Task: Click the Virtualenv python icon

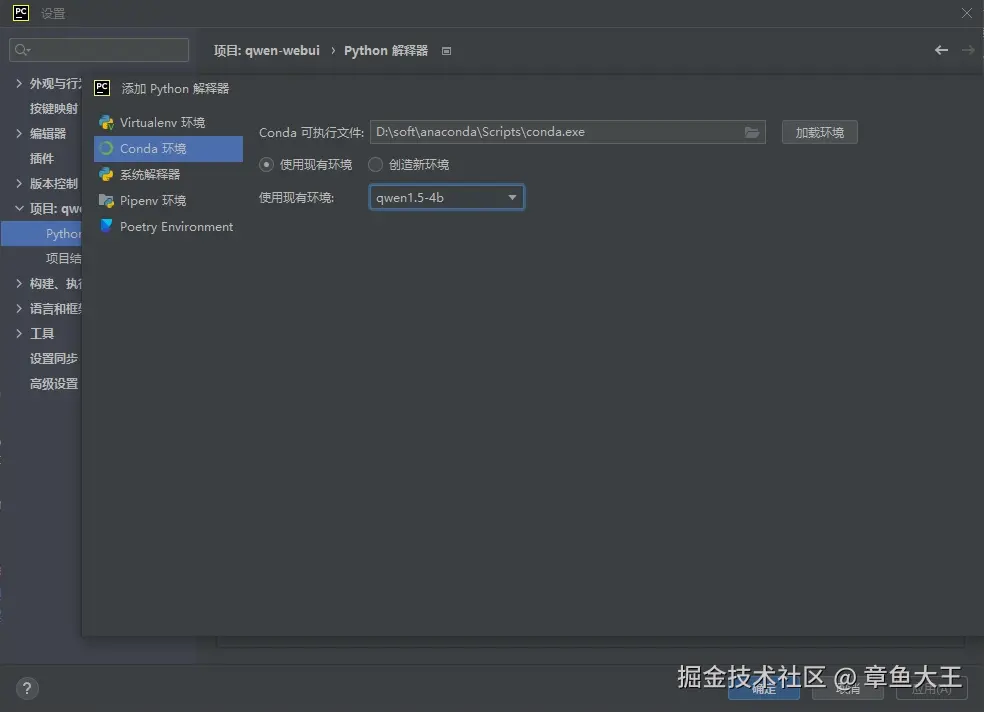Action: tap(106, 122)
